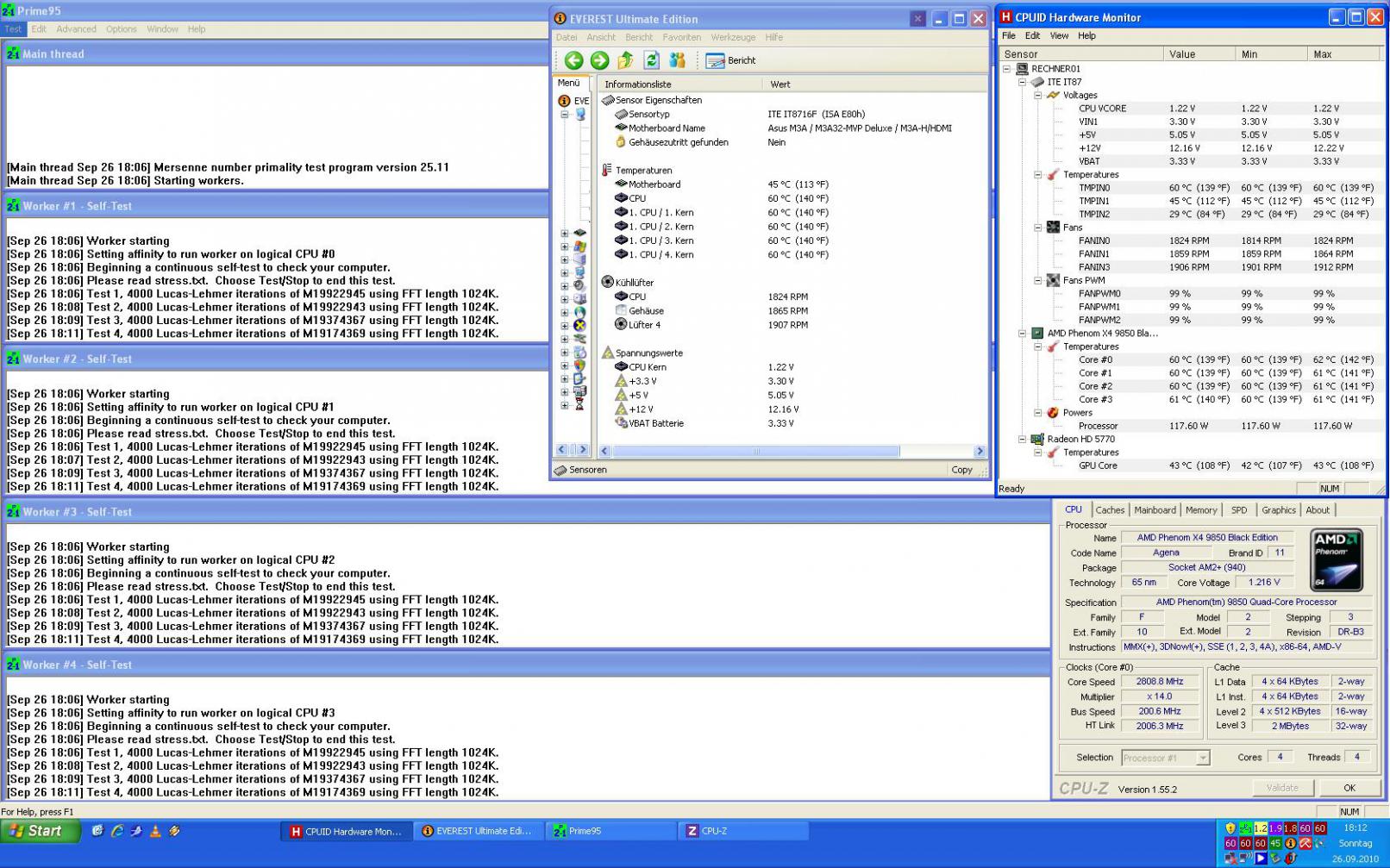Collapse the Powers node
Viewport: 1390px width, 868px height.
pos(1037,413)
